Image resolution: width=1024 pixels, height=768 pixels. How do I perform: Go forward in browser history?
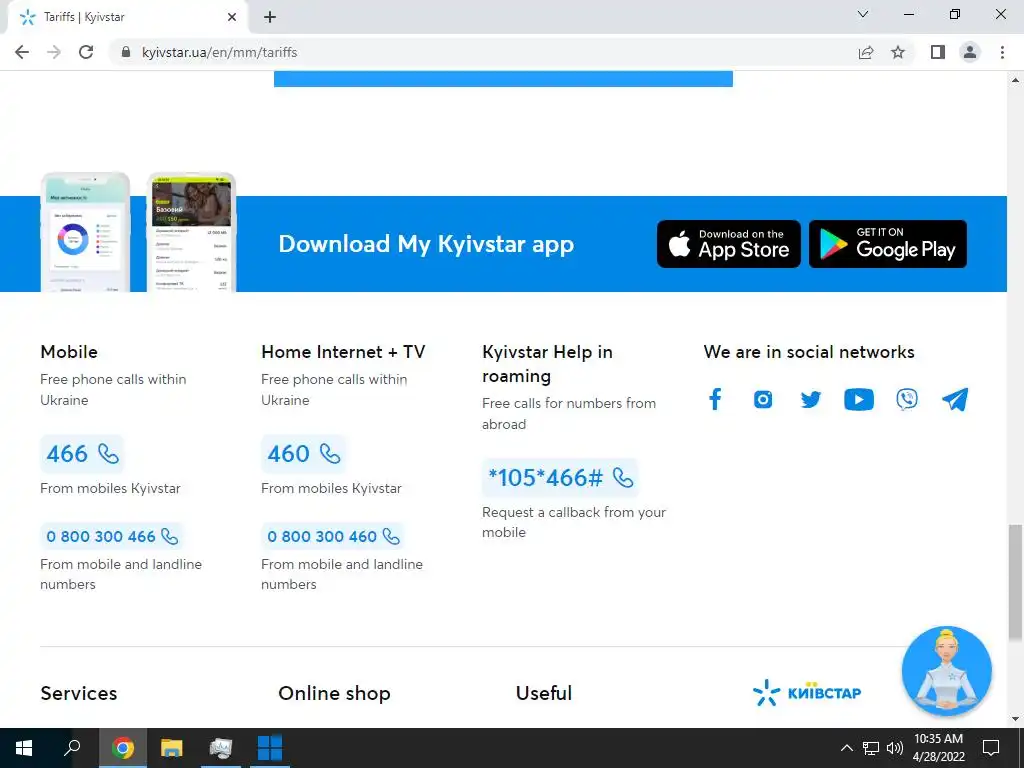(x=54, y=52)
